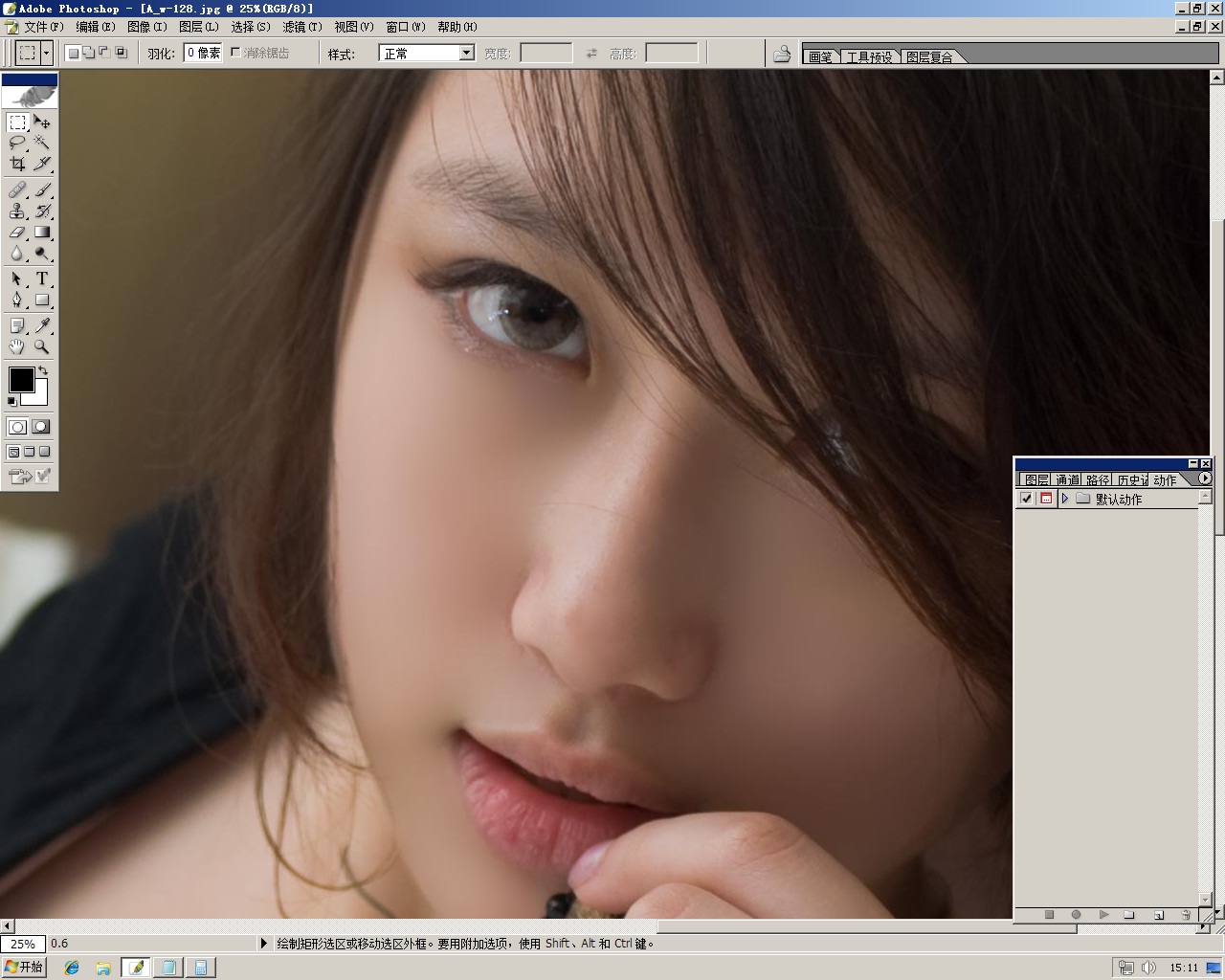Open the 文件(F) menu
The image size is (1225, 980).
(x=44, y=27)
